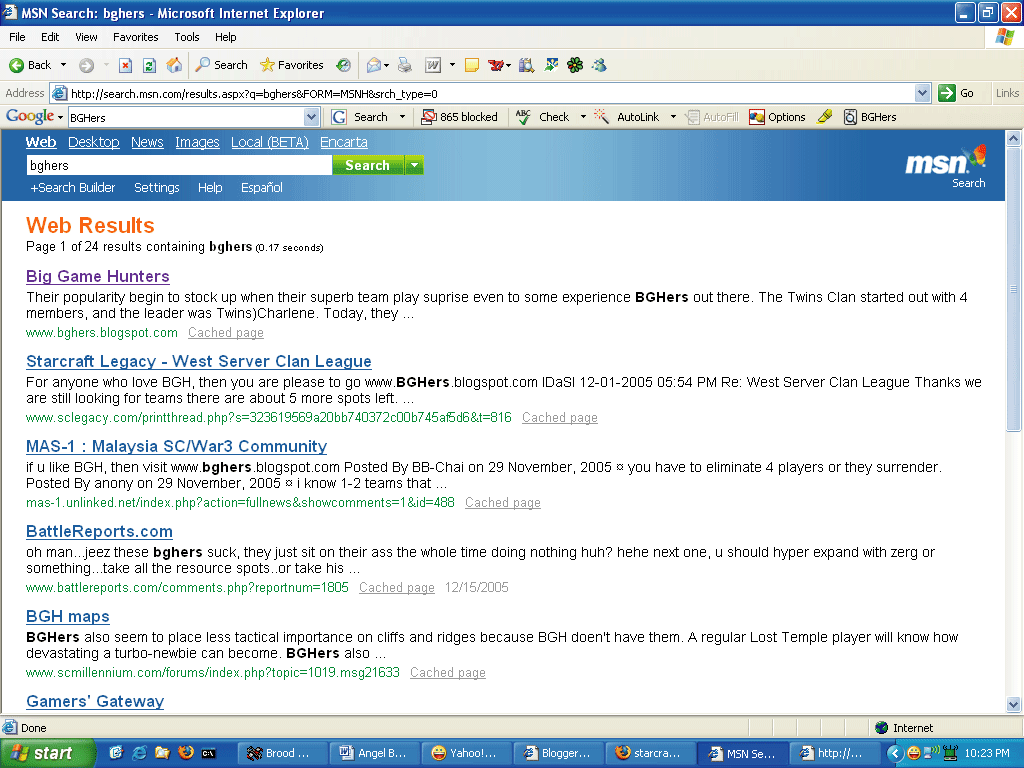Open the Mail icon dropdown arrow
The image size is (1024, 768).
pyautogui.click(x=387, y=65)
